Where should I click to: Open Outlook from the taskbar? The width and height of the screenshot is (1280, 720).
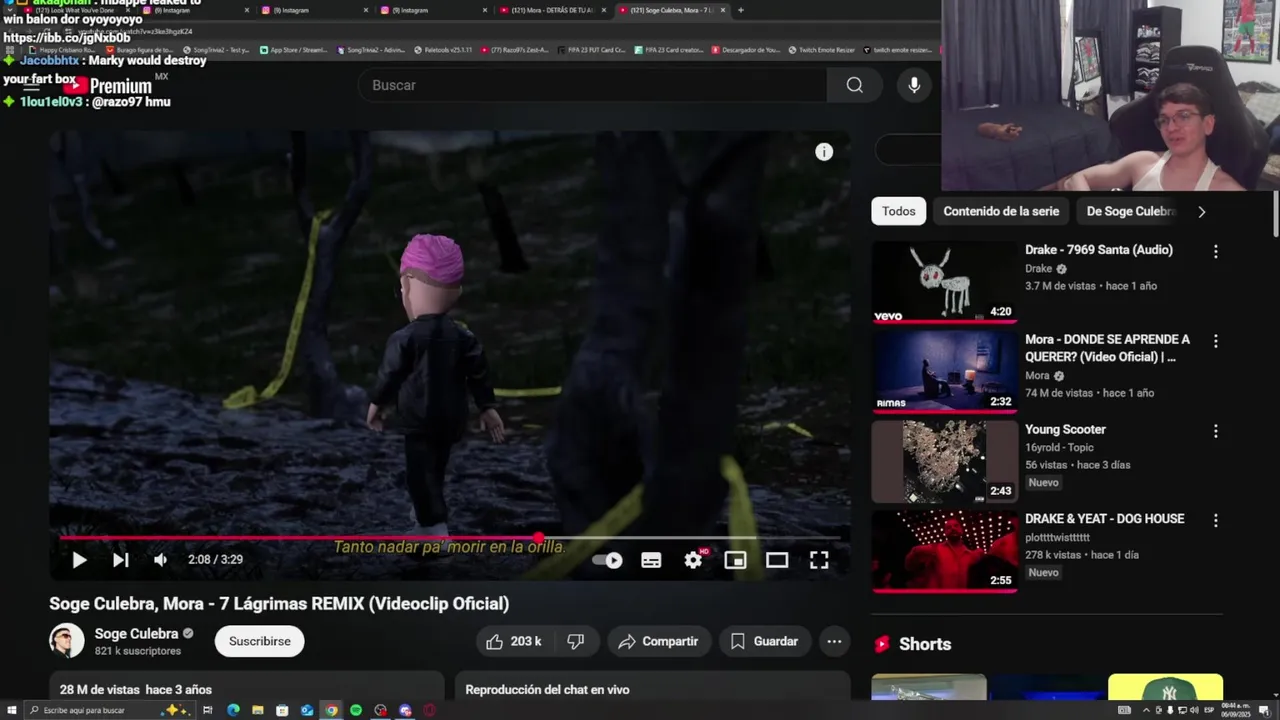[x=307, y=710]
